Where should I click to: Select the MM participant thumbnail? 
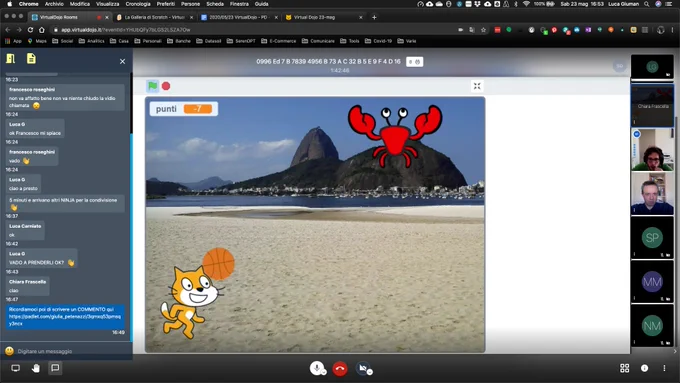click(x=652, y=282)
